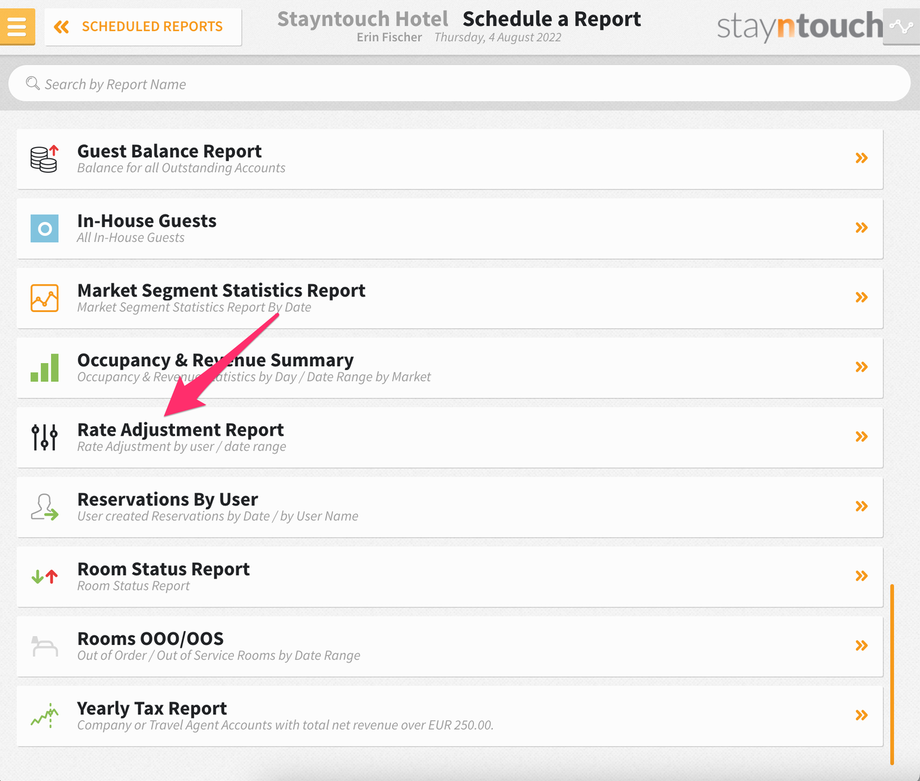Expand Rate Adjustment Report chevron
Image resolution: width=920 pixels, height=781 pixels.
click(861, 437)
